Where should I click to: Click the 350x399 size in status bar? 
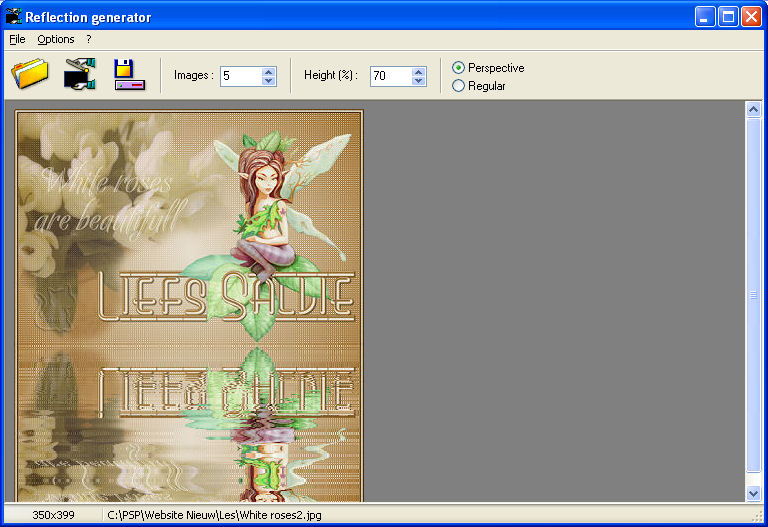[x=53, y=515]
